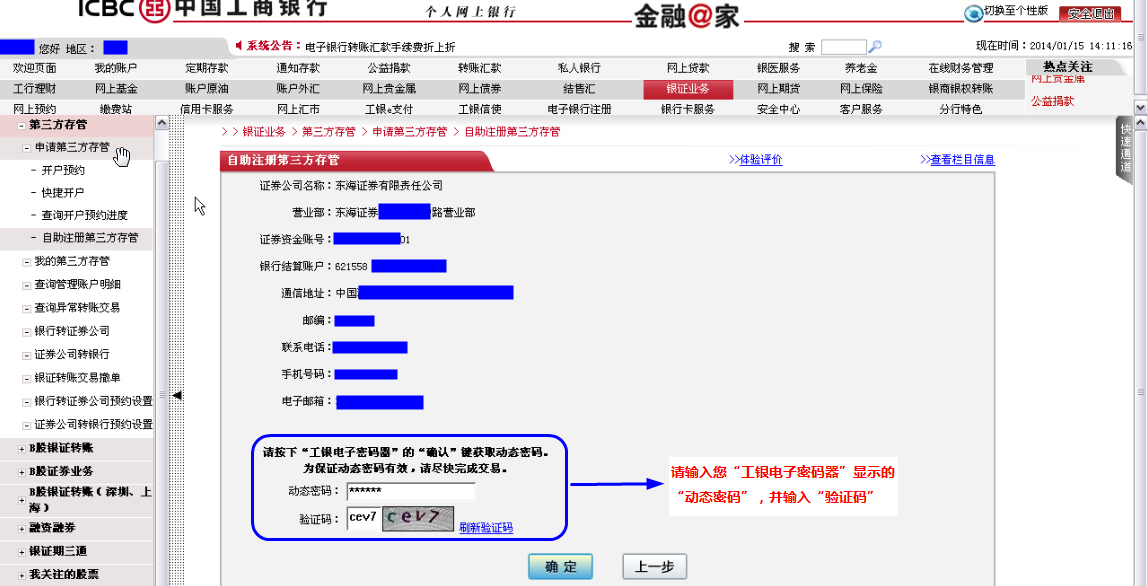Viewport: 1147px width, 586px height.
Task: Open 证券公司转银行预约设置 in the sidebar
Action: point(94,425)
